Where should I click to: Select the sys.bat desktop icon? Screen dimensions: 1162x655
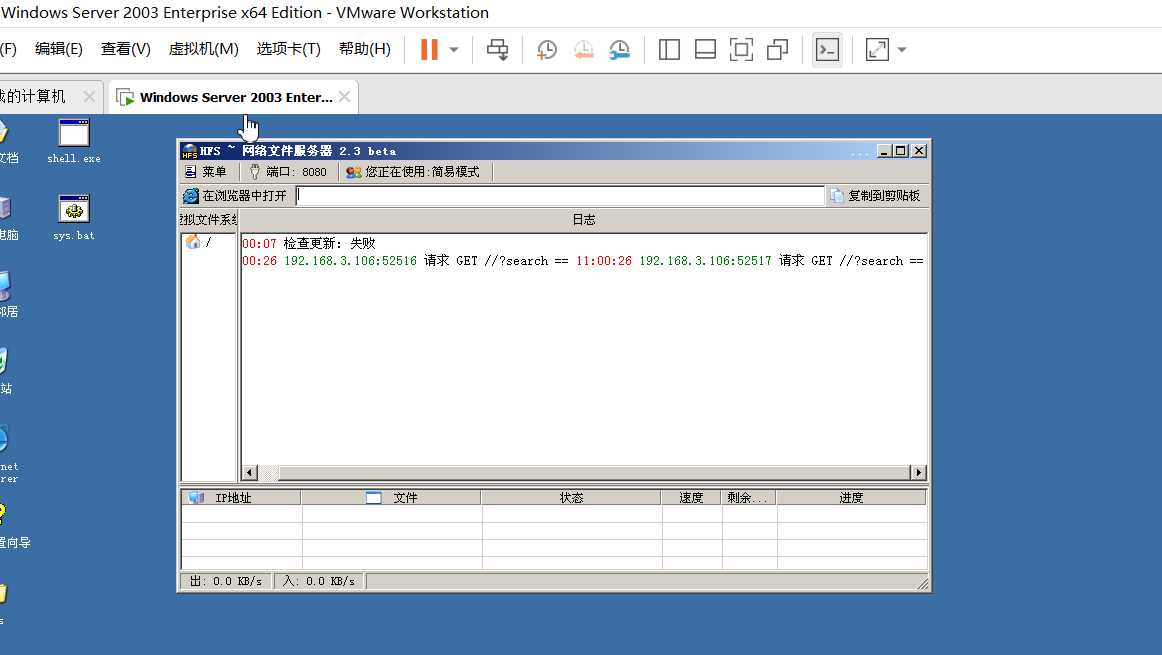pyautogui.click(x=73, y=218)
